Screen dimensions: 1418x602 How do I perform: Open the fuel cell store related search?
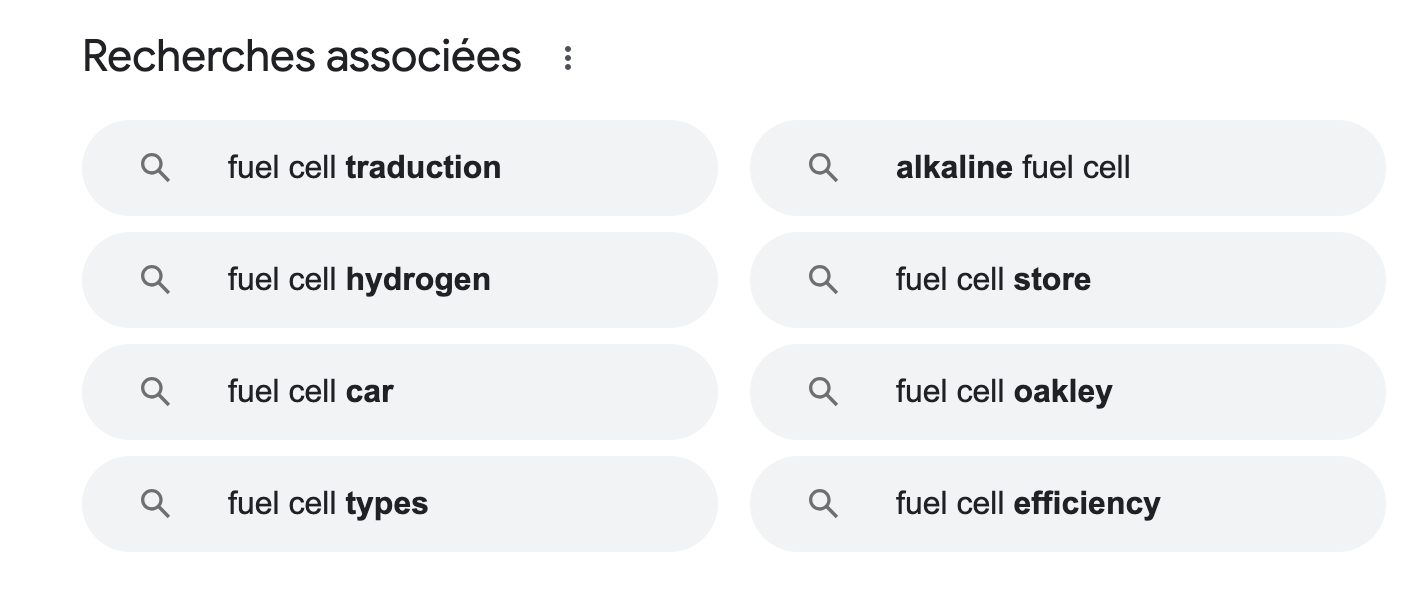pos(1068,280)
